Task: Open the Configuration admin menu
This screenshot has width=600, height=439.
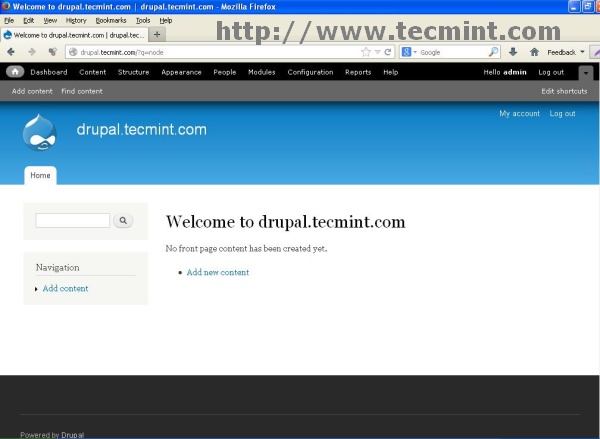Action: pos(310,72)
